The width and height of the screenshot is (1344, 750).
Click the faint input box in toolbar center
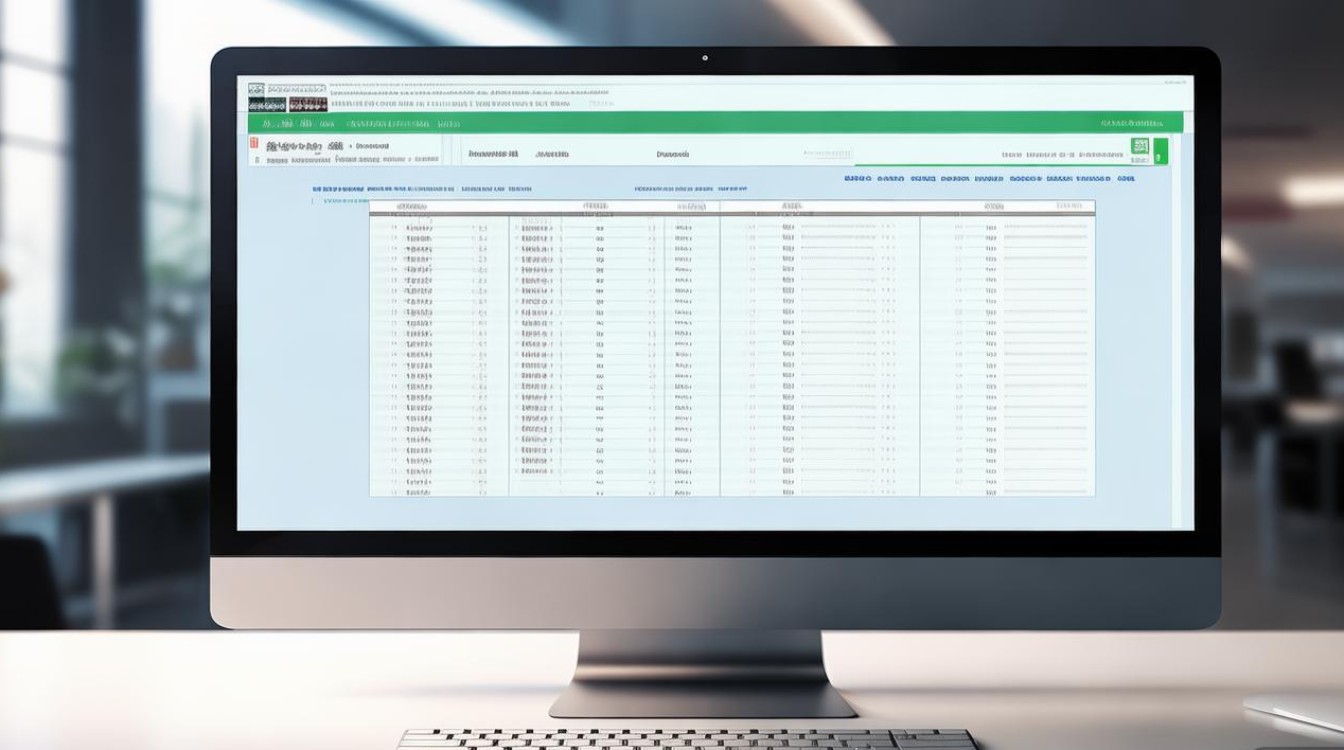827,155
